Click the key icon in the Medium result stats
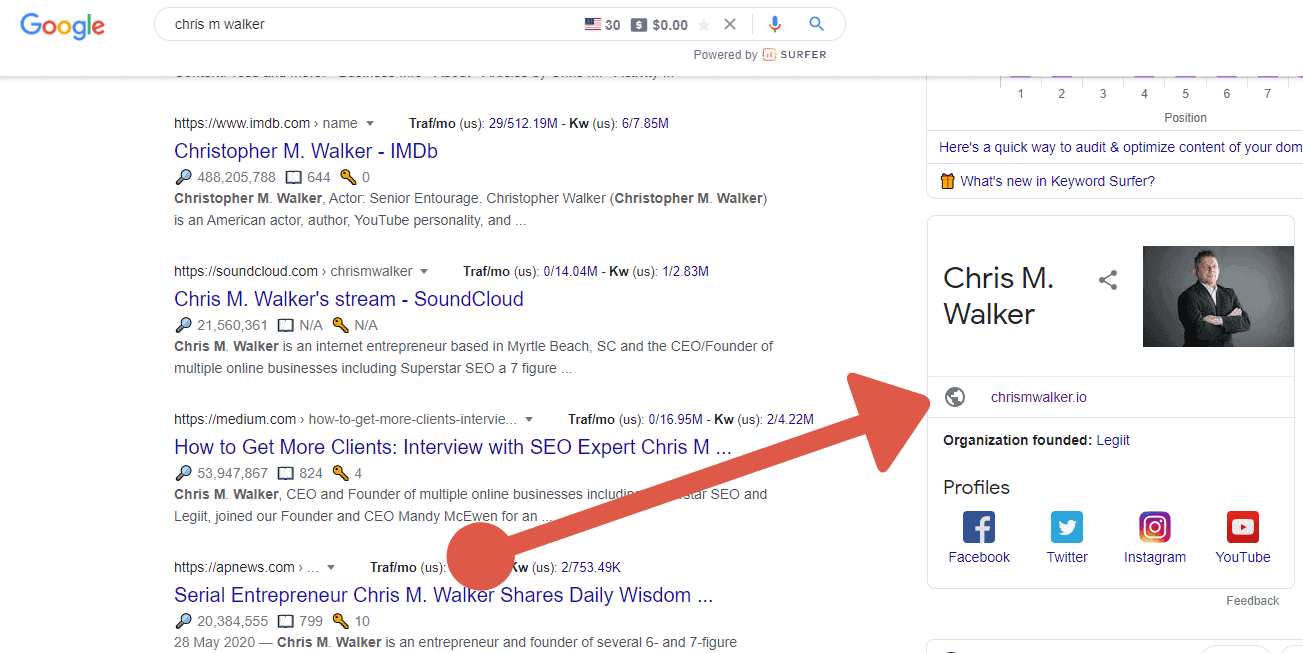 click(340, 473)
